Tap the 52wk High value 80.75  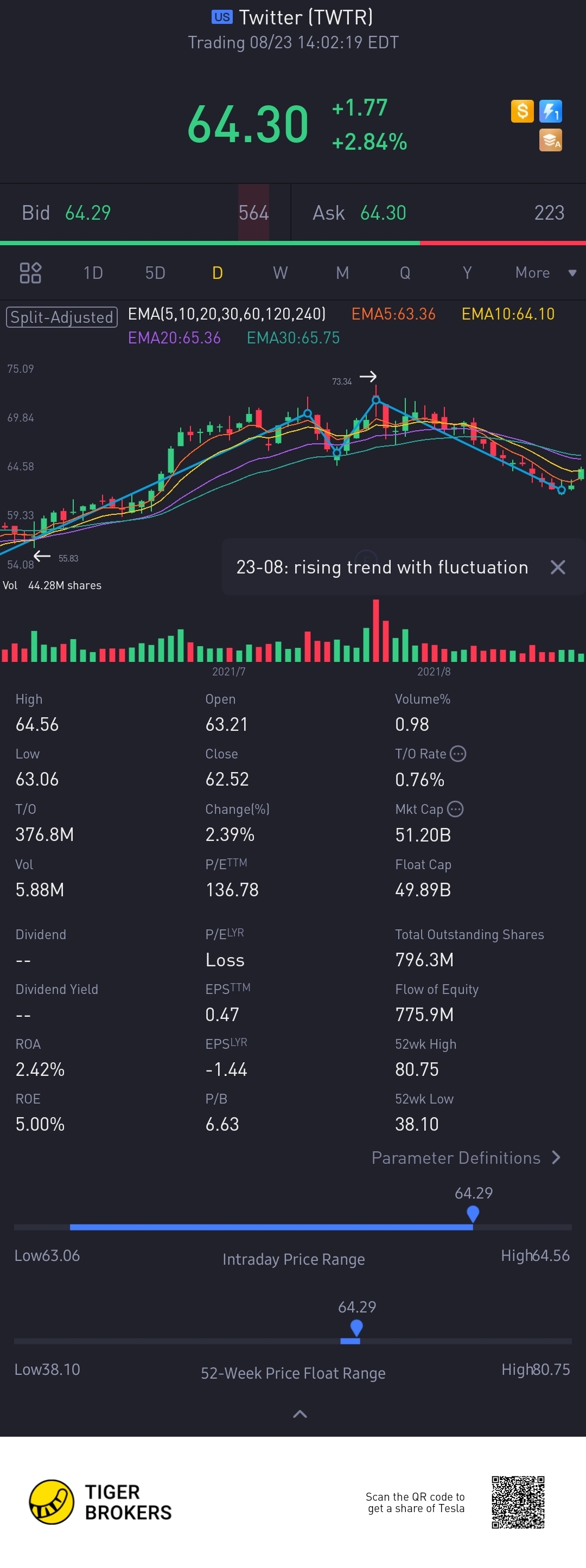[417, 1069]
